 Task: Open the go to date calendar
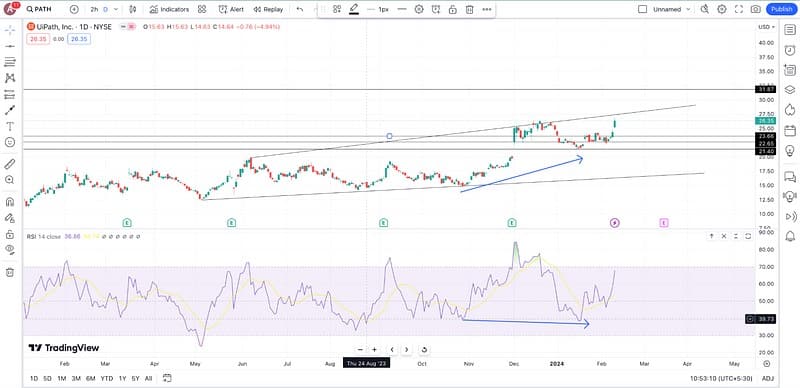[x=167, y=378]
